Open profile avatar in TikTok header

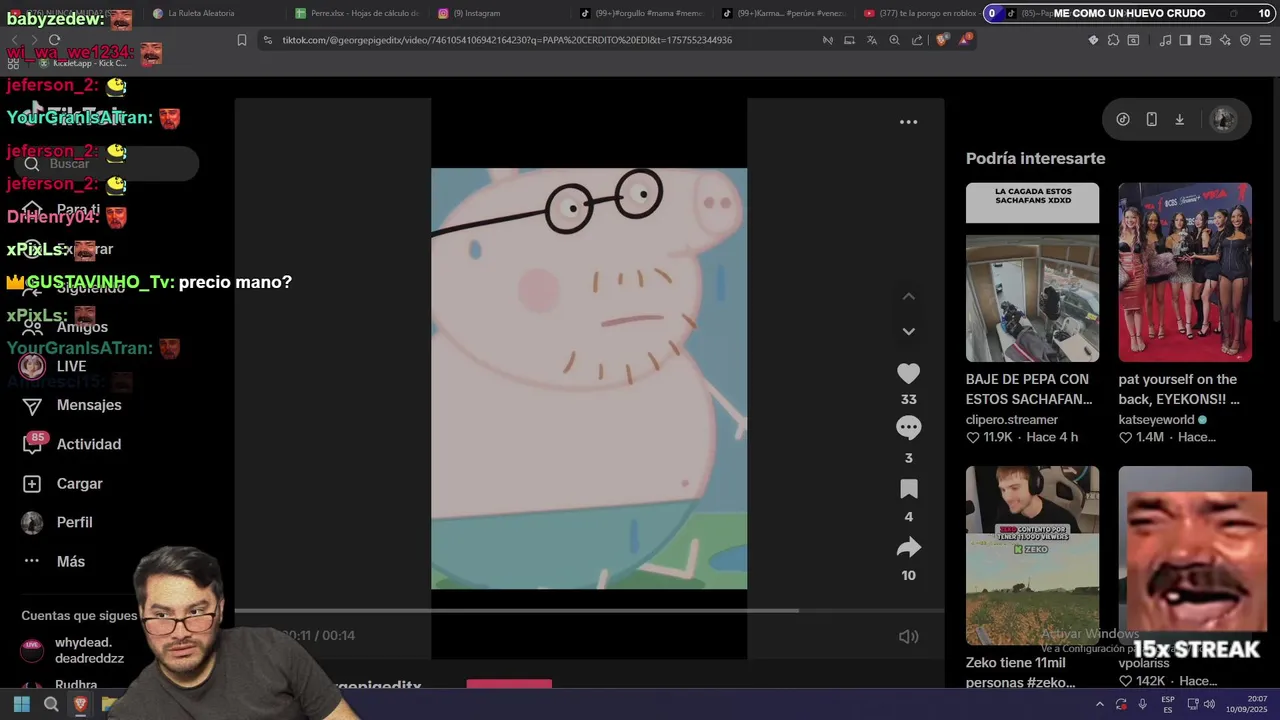click(x=1223, y=119)
